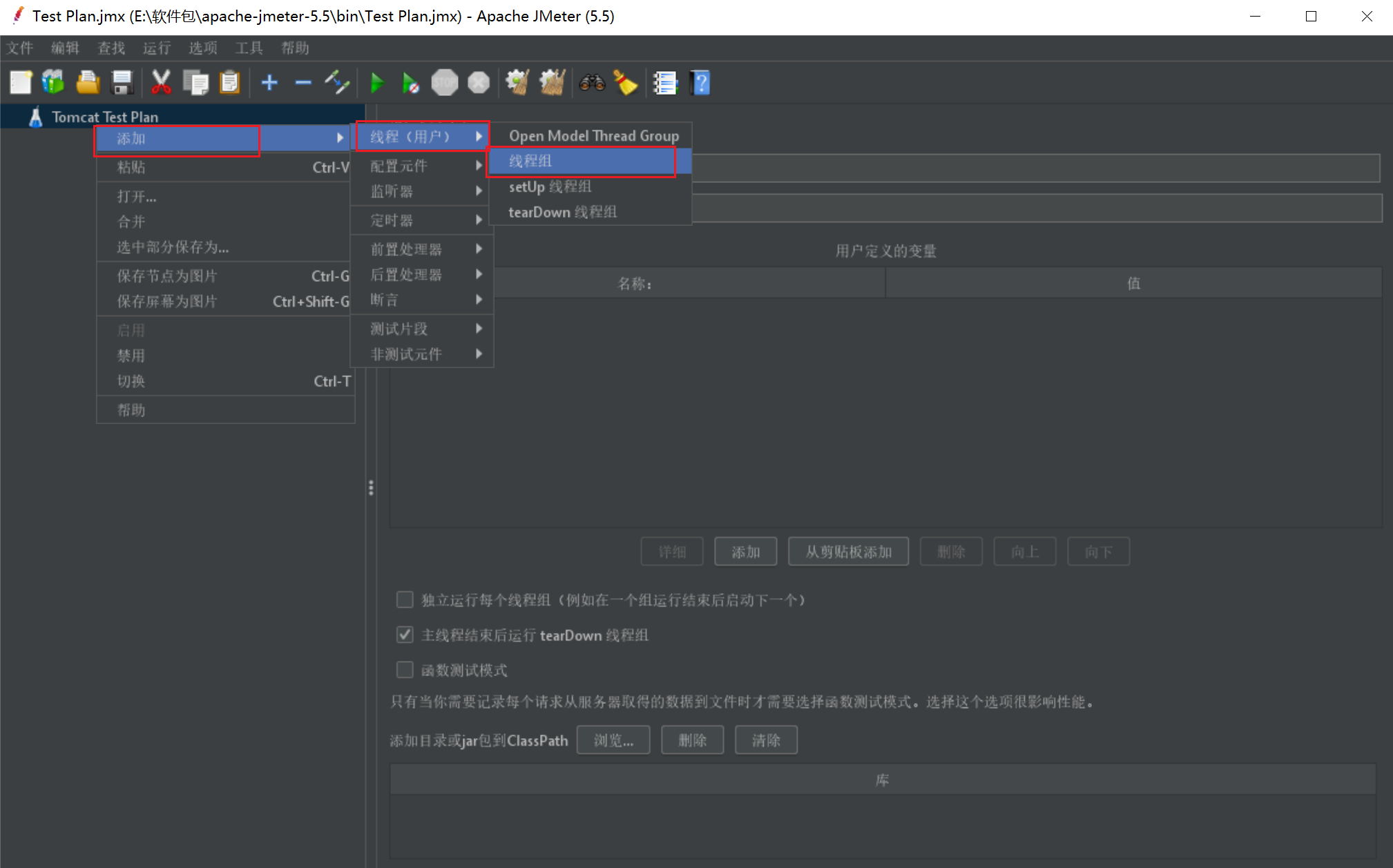1393x868 pixels.
Task: Open the 编辑 menu
Action: tap(65, 48)
